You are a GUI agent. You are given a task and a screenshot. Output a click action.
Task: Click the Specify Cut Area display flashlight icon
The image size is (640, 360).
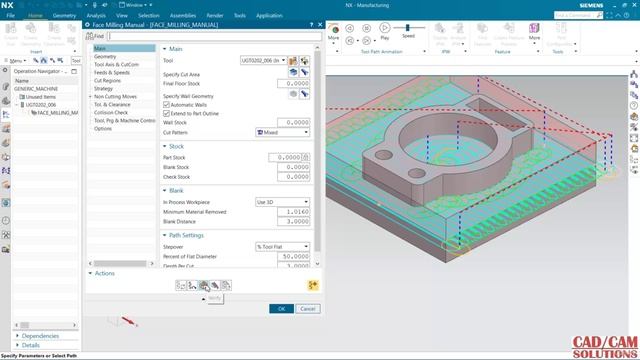(x=304, y=72)
